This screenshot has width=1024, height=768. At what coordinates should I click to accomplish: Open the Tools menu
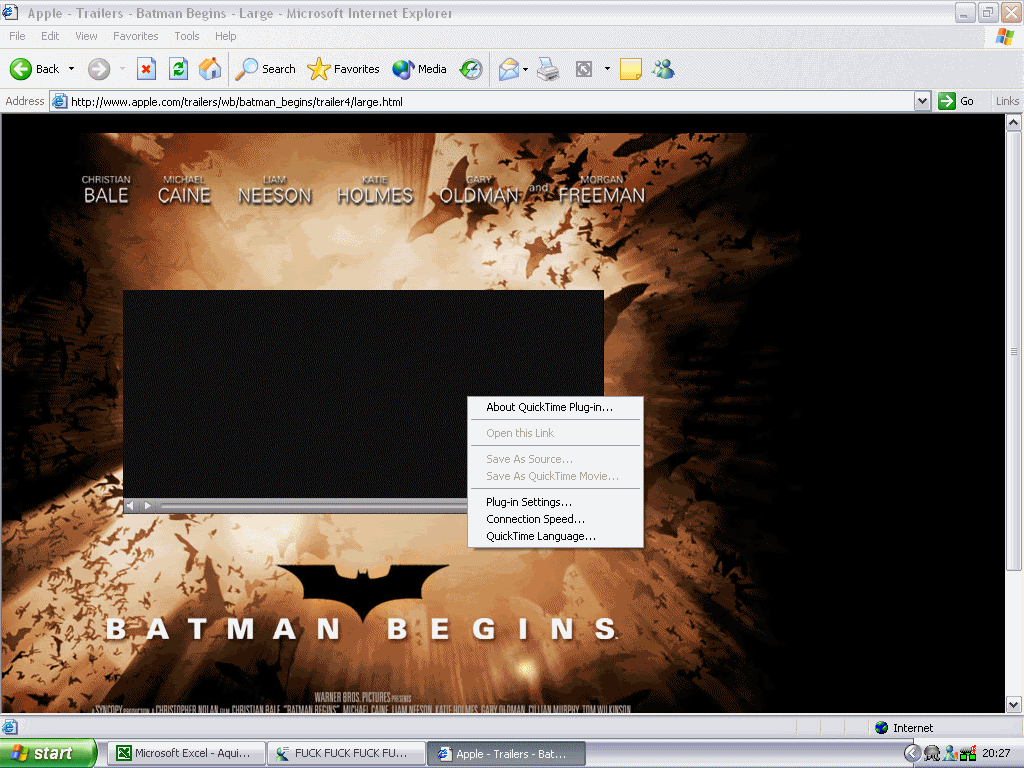click(x=186, y=36)
